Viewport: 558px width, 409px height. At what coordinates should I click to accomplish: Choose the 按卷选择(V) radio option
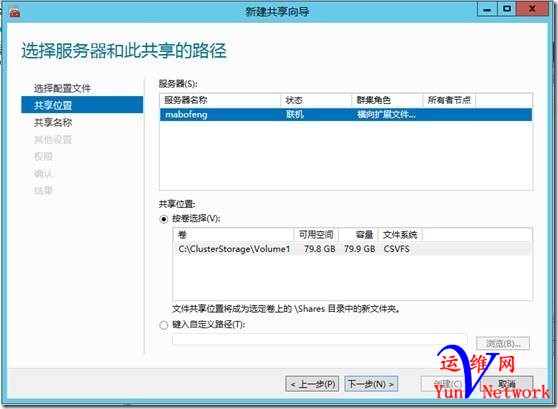164,219
